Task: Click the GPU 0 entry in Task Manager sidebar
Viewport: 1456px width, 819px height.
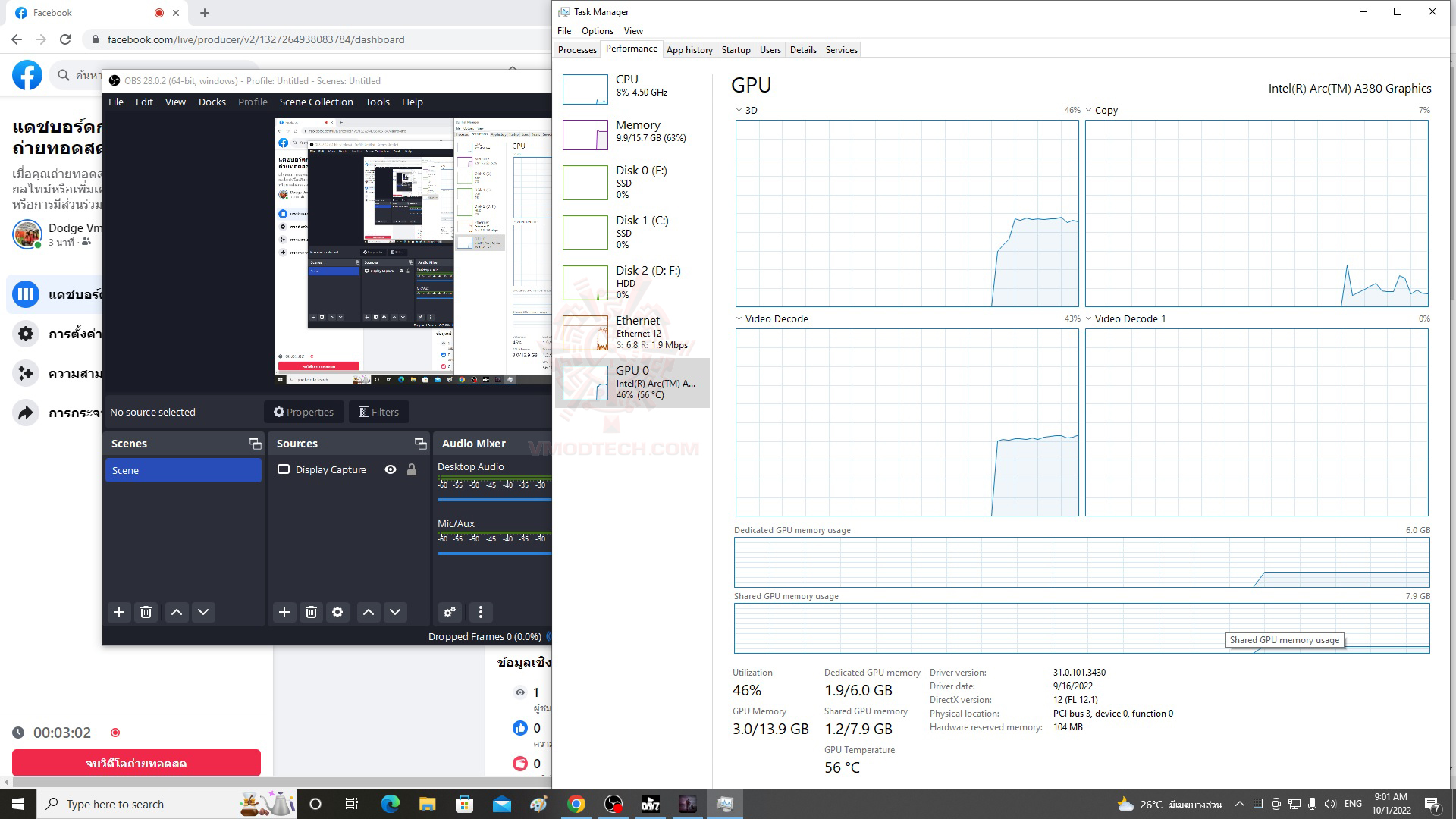Action: tap(635, 382)
